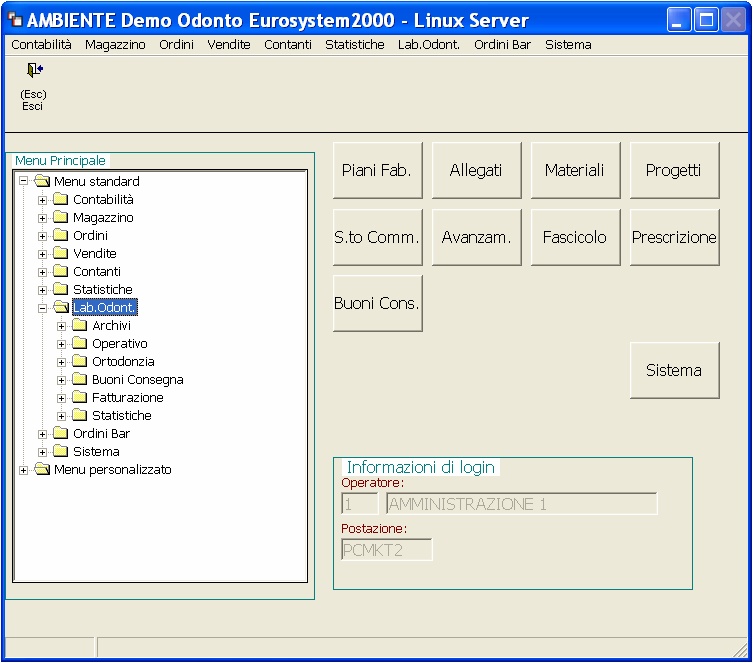Click the Buoni Consegna folder icon
Viewport: 753px width, 663px height.
[x=80, y=379]
